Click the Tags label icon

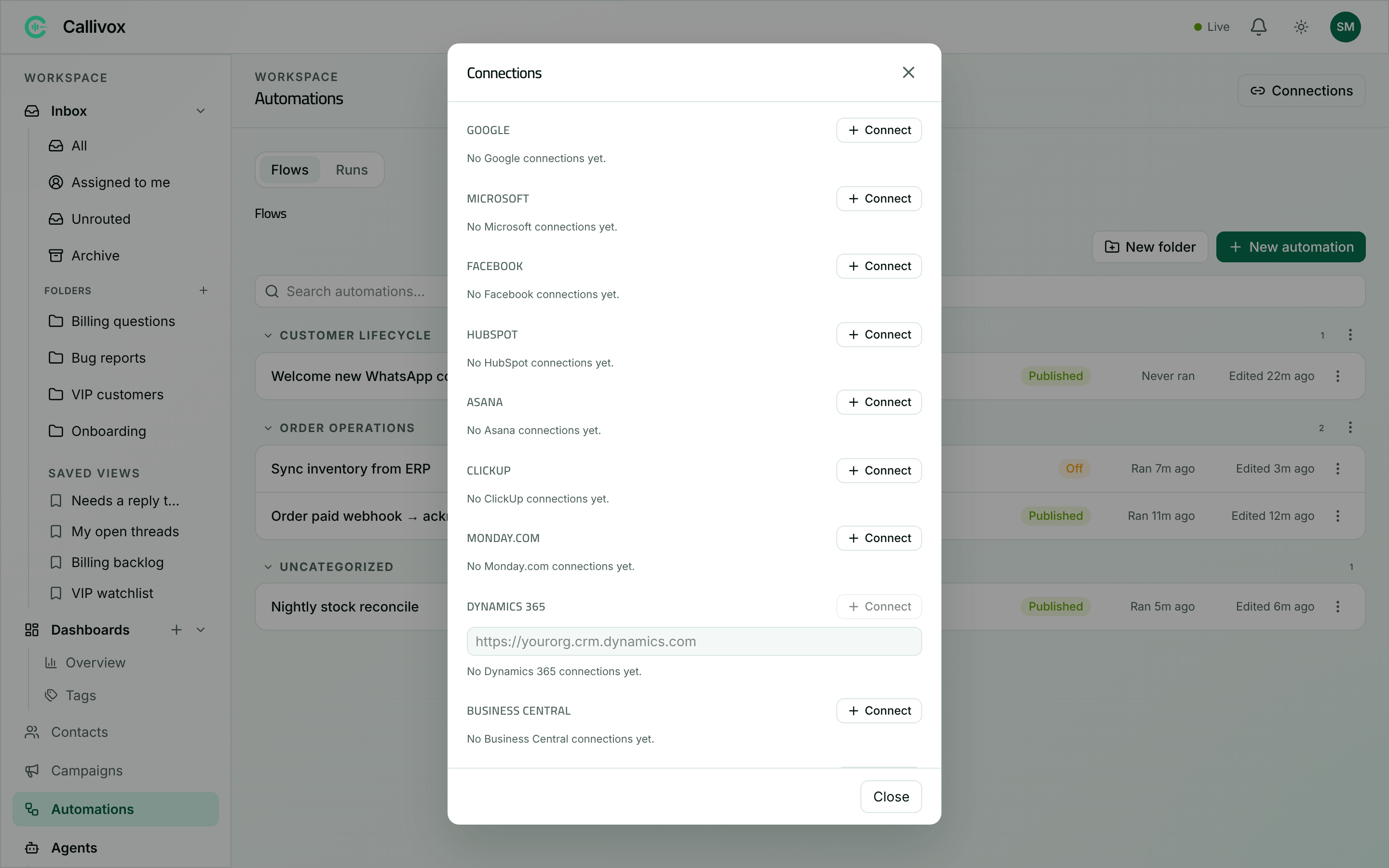click(x=51, y=695)
